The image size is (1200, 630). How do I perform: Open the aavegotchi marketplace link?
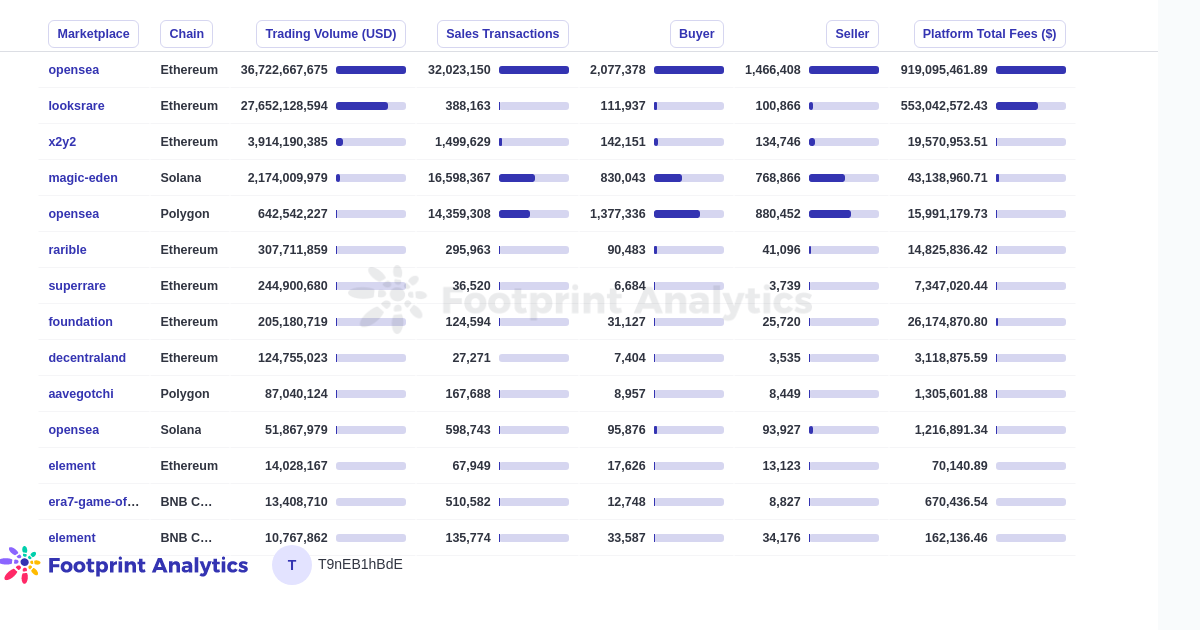(x=81, y=394)
